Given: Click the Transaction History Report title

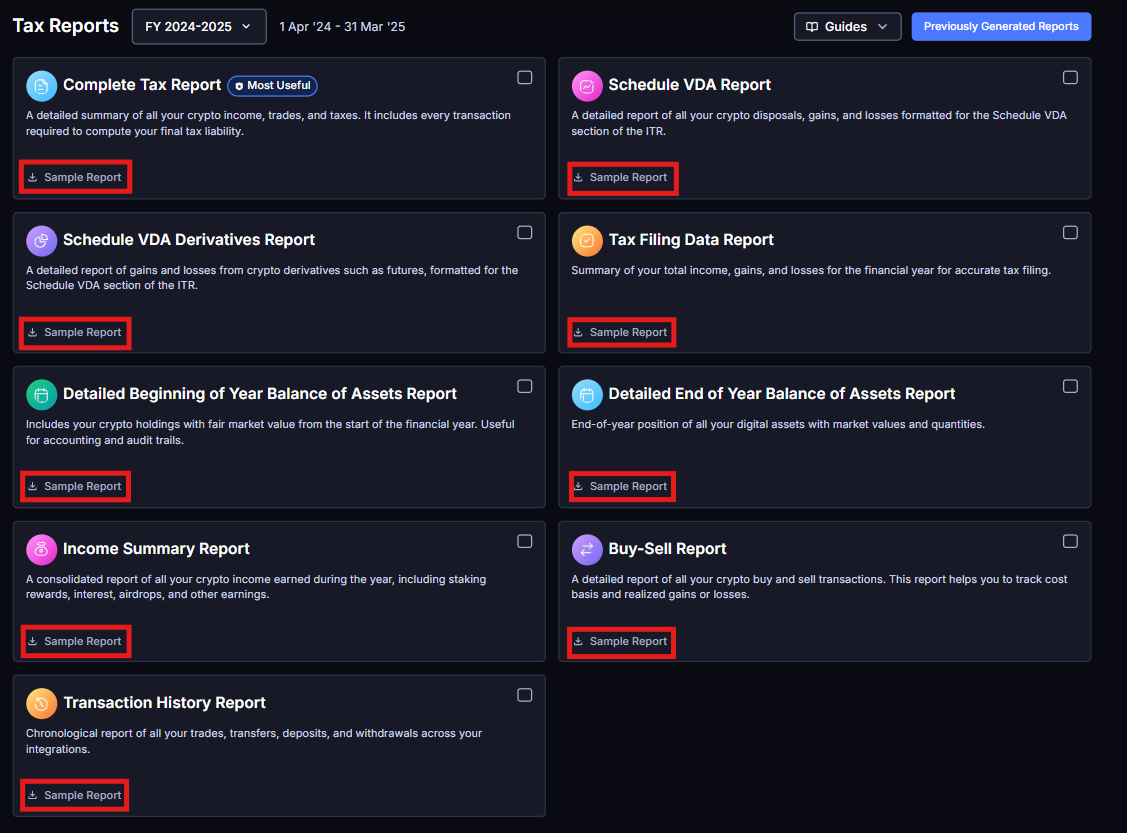Looking at the screenshot, I should pos(164,702).
